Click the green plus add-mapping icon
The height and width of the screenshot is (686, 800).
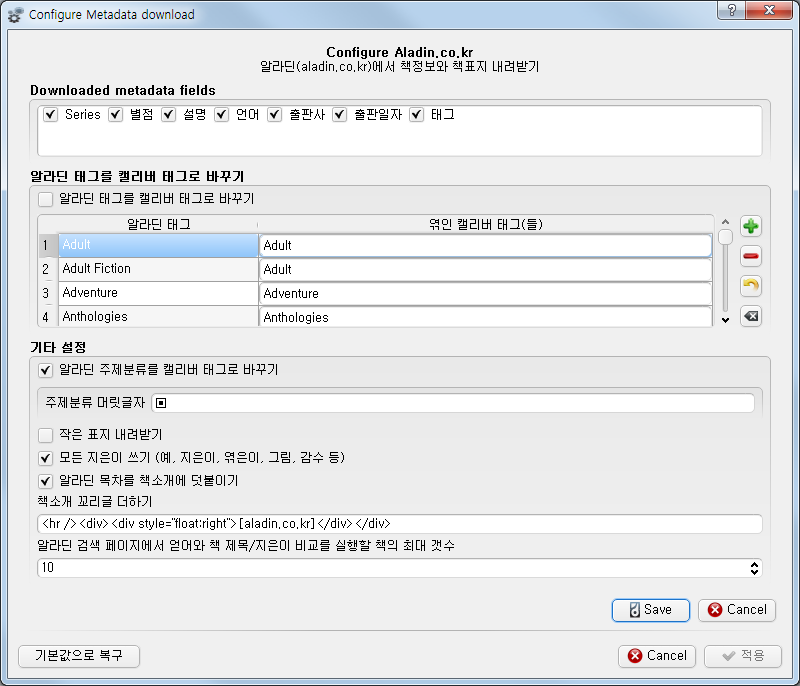coord(751,226)
